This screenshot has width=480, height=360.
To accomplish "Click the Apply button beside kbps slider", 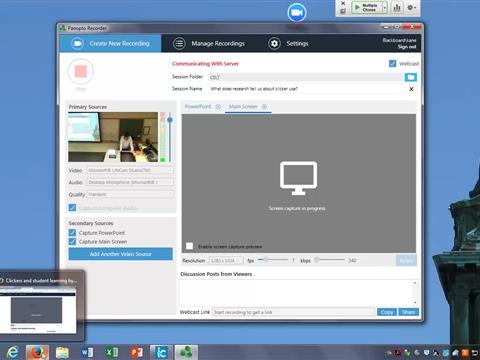I will 406,260.
